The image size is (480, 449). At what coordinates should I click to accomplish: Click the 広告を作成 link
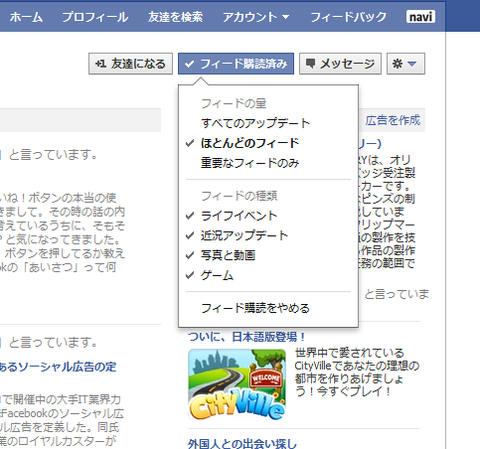393,120
